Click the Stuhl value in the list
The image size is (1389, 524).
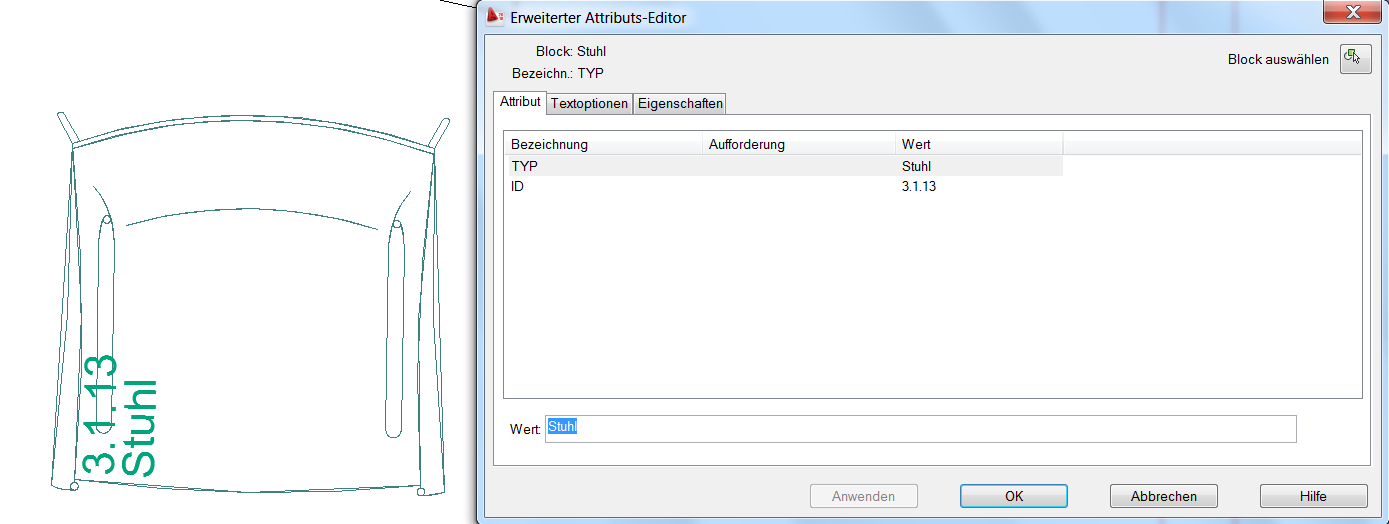[x=916, y=166]
